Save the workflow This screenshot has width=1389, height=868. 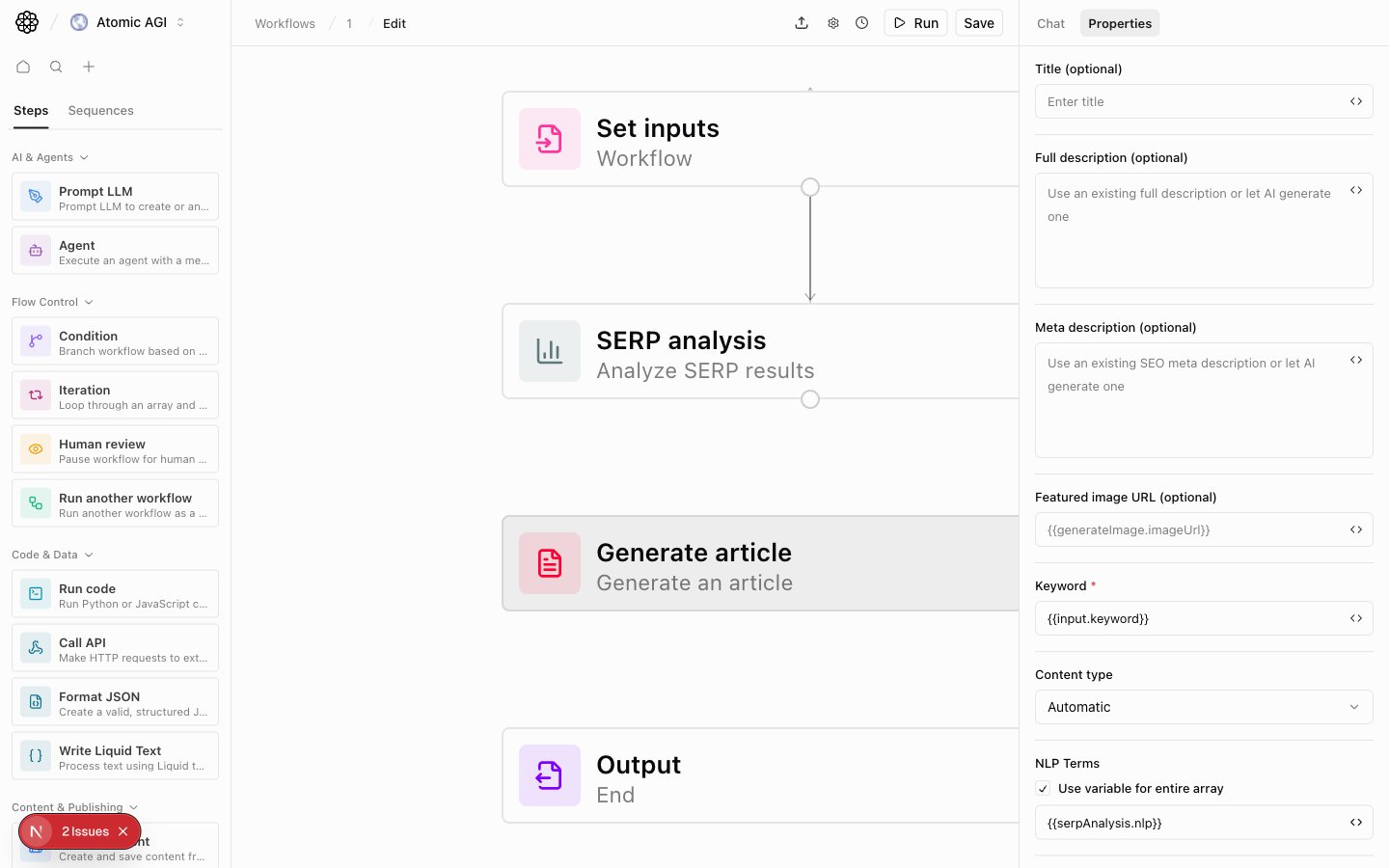(979, 23)
